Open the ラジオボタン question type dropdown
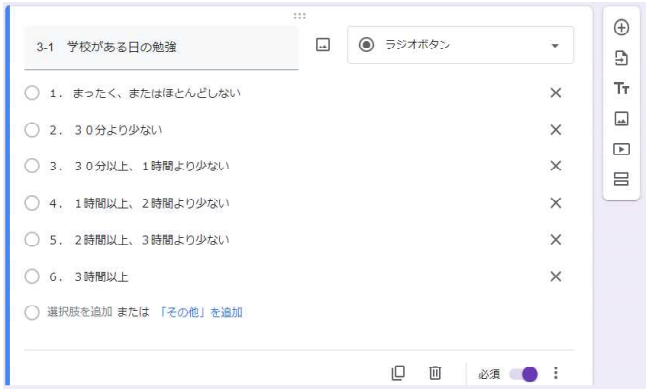Viewport: 646px width, 389px height. click(x=461, y=45)
